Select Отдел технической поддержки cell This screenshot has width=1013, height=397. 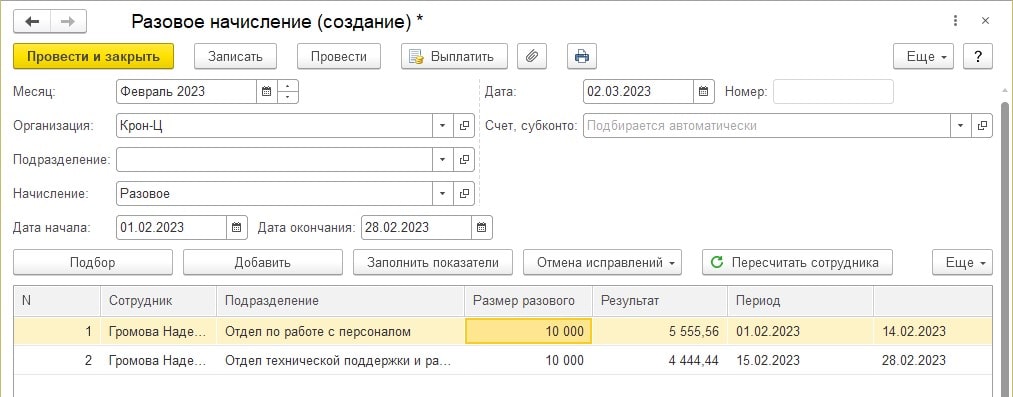tap(340, 360)
